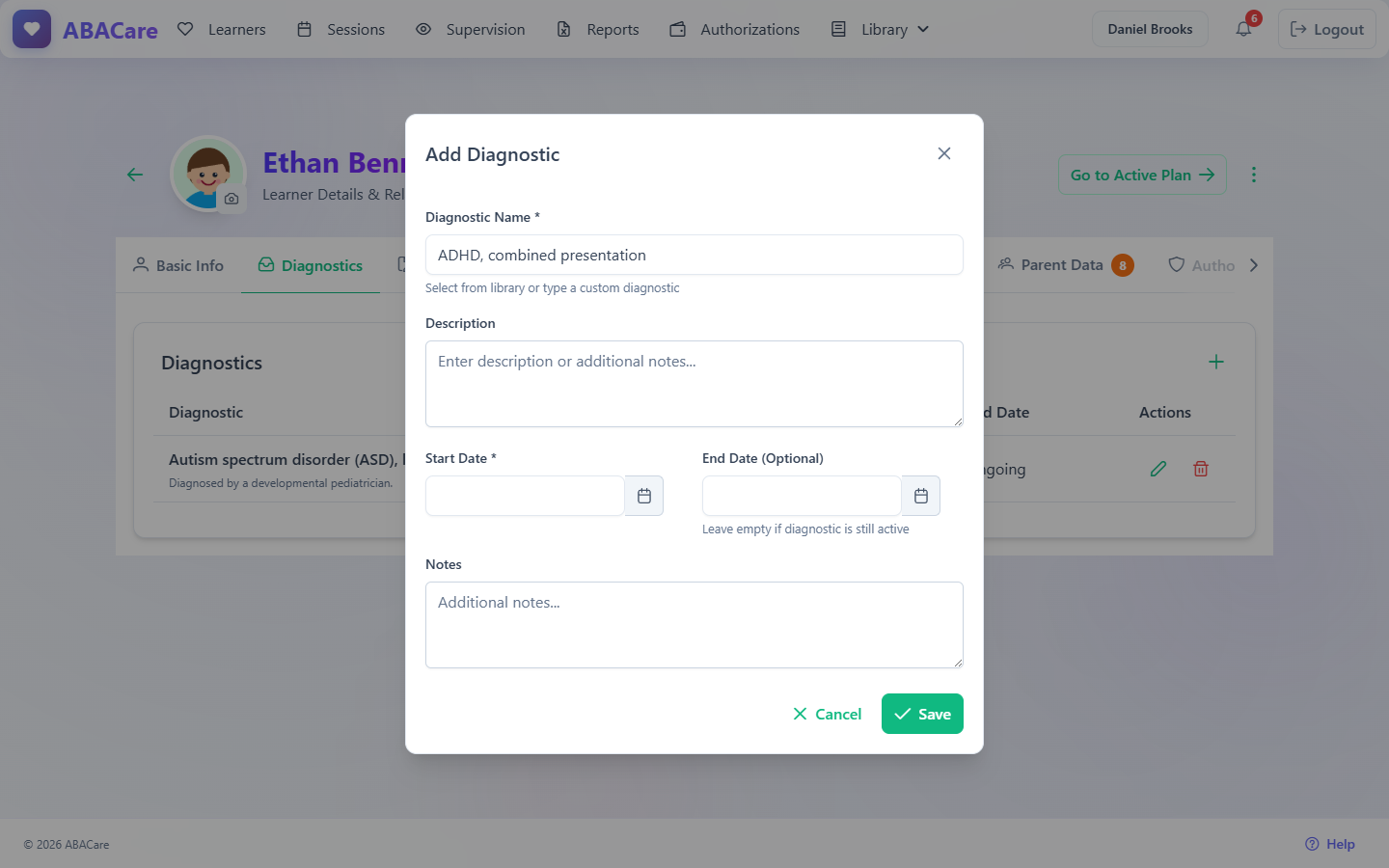Click the red trash delete icon
The height and width of the screenshot is (868, 1389).
[x=1201, y=469]
